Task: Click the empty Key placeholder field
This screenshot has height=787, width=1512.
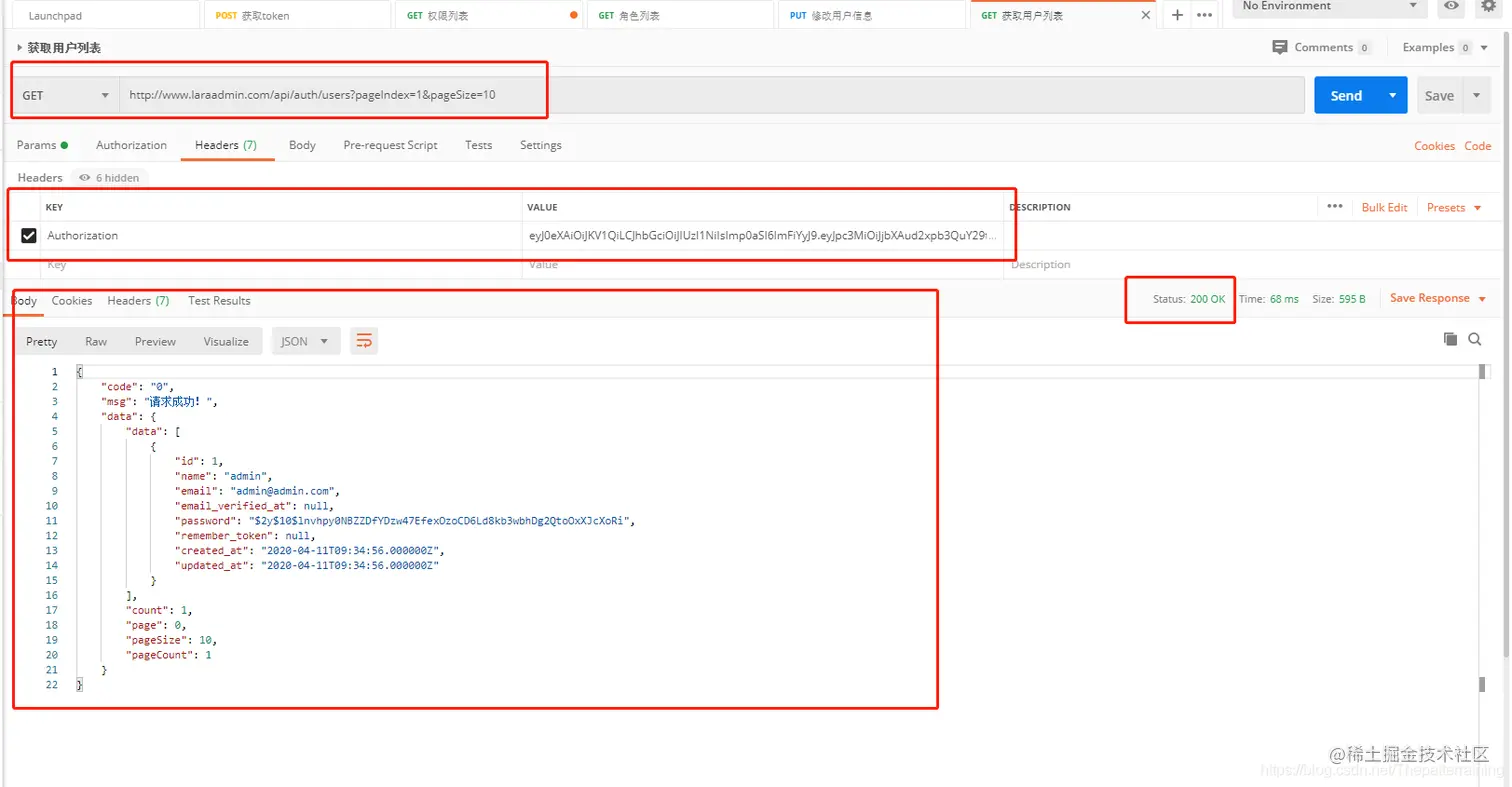Action: point(281,265)
